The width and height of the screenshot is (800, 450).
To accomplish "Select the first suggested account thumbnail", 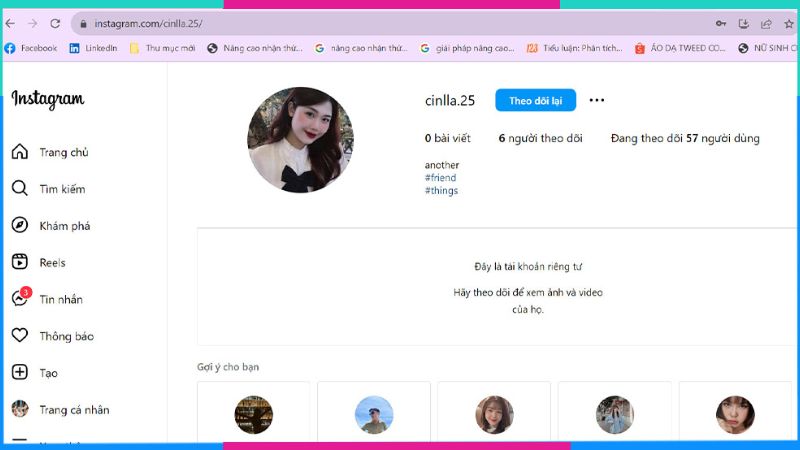I will (253, 414).
